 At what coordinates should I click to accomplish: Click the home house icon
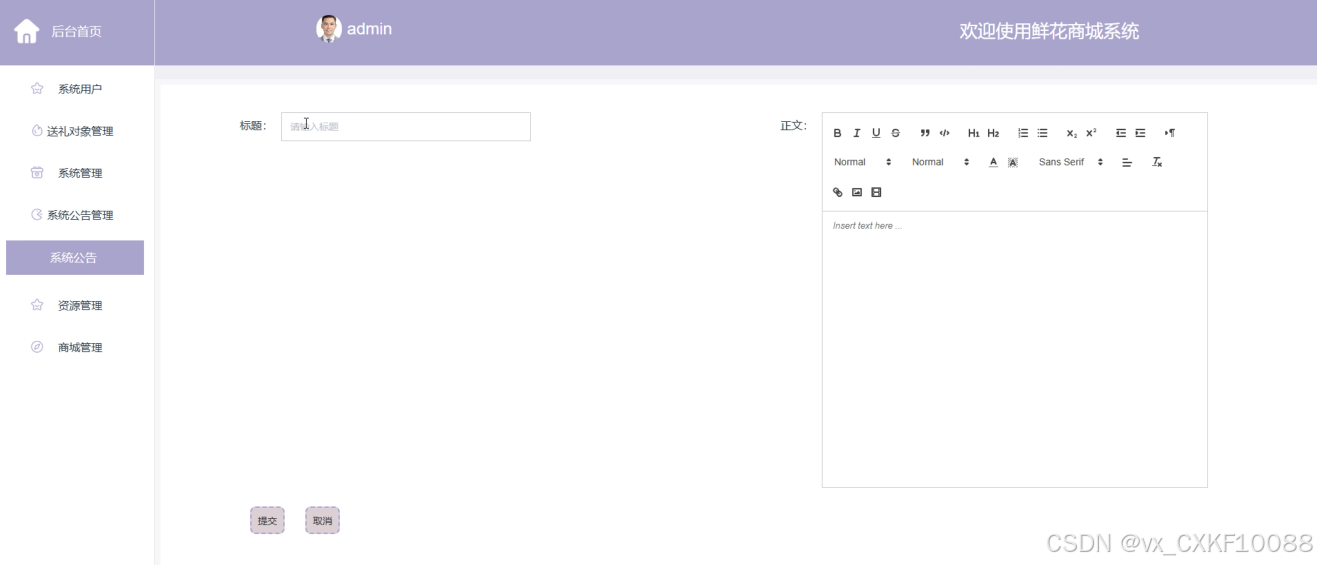[x=27, y=31]
